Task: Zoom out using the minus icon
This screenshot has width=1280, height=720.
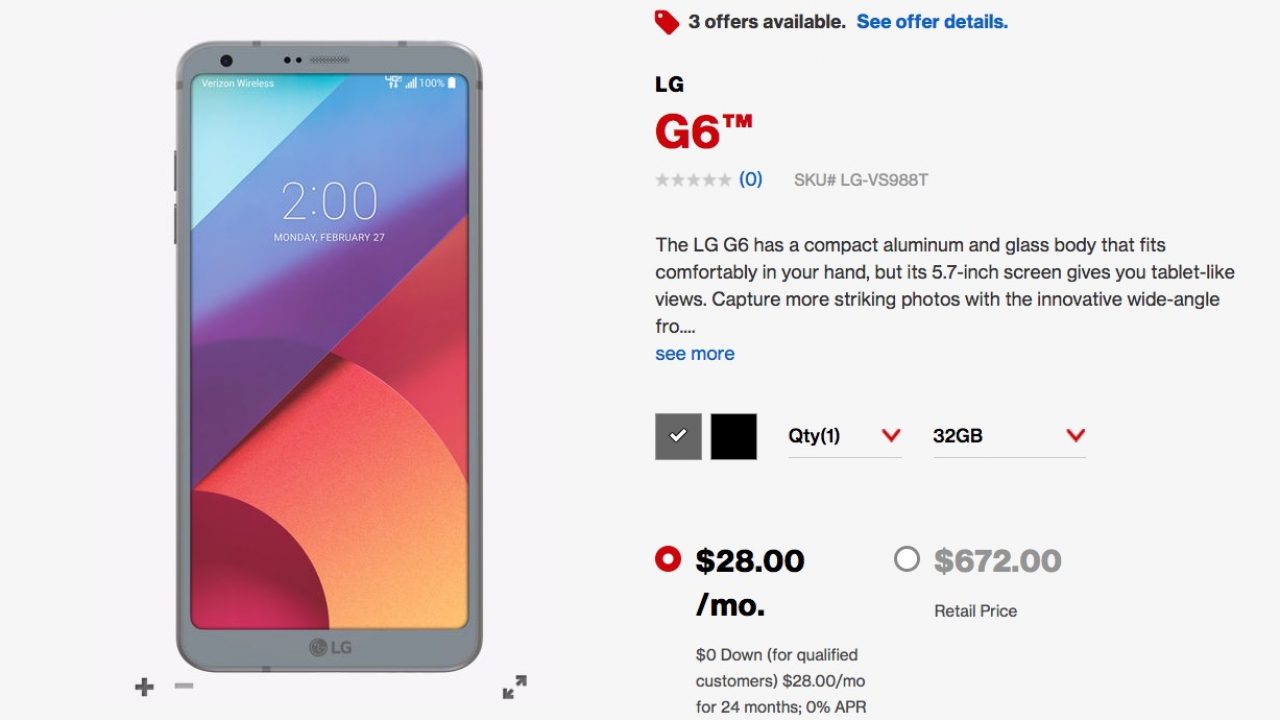Action: (183, 686)
